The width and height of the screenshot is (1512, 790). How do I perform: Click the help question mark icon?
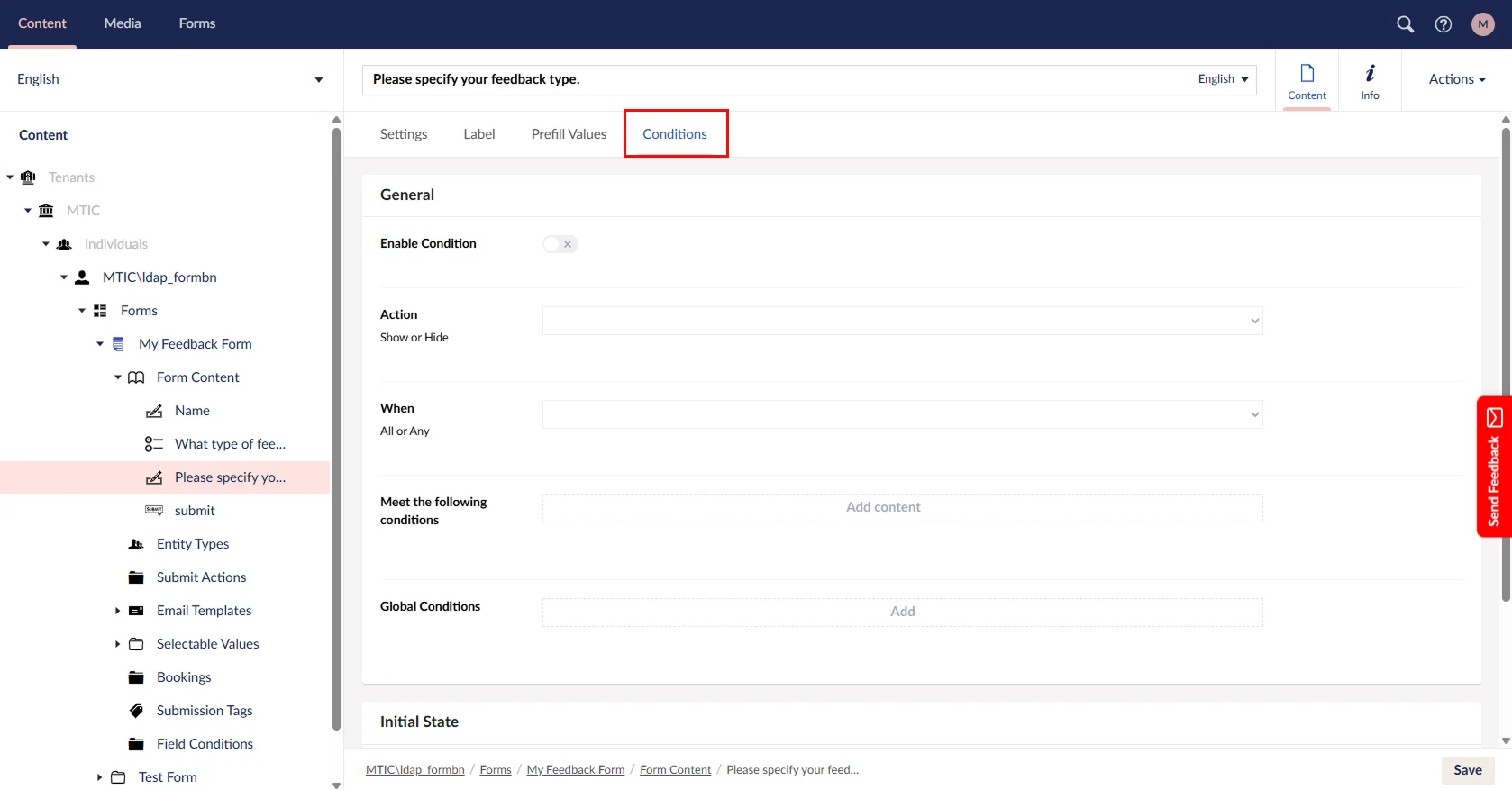[1443, 24]
